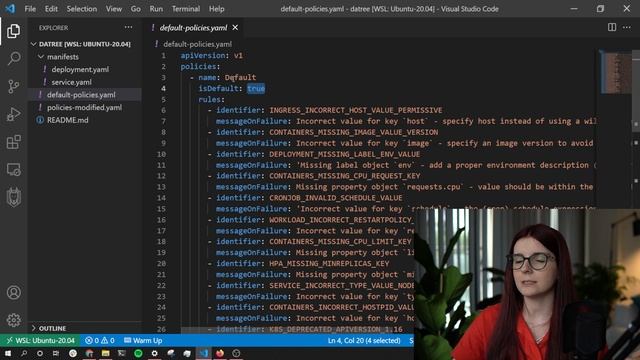Open the Help menu
Image resolution: width=640 pixels, height=360 pixels.
pyautogui.click(x=217, y=9)
